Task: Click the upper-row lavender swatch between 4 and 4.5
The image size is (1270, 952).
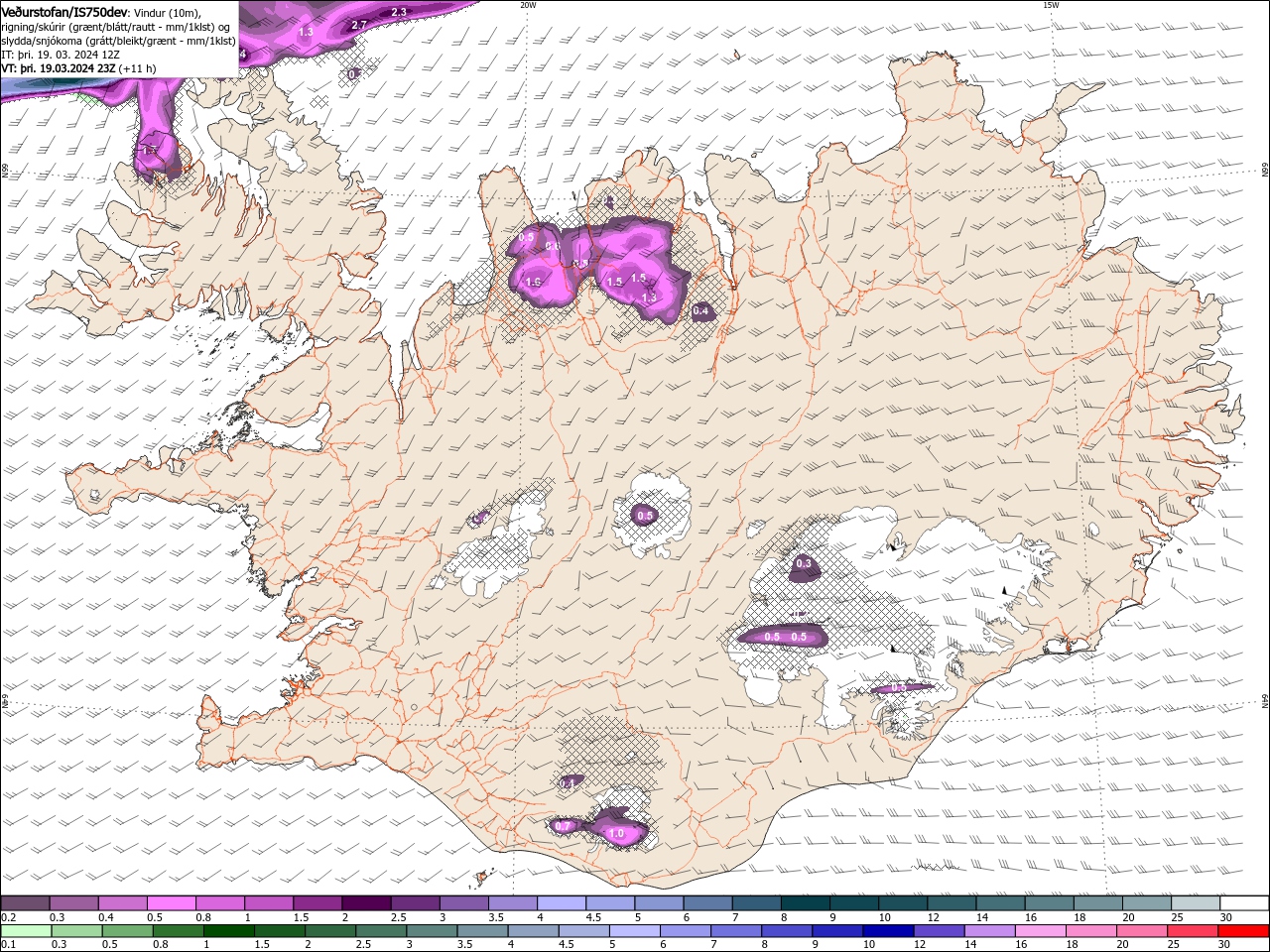Action: (x=561, y=903)
